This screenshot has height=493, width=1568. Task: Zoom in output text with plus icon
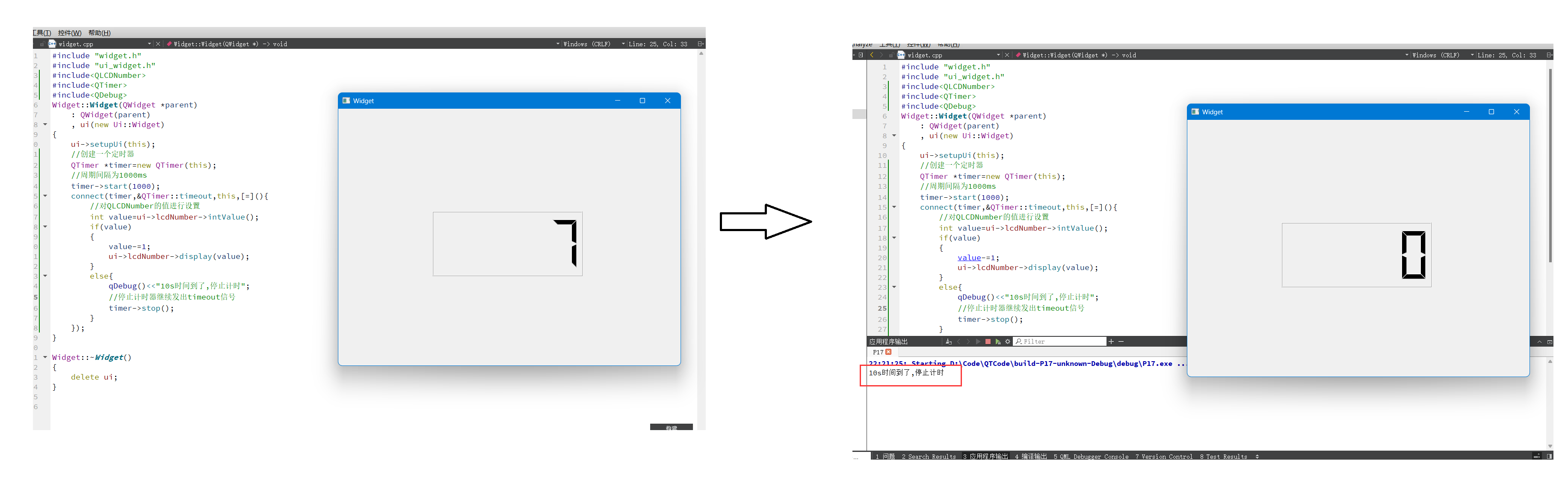pos(1111,341)
